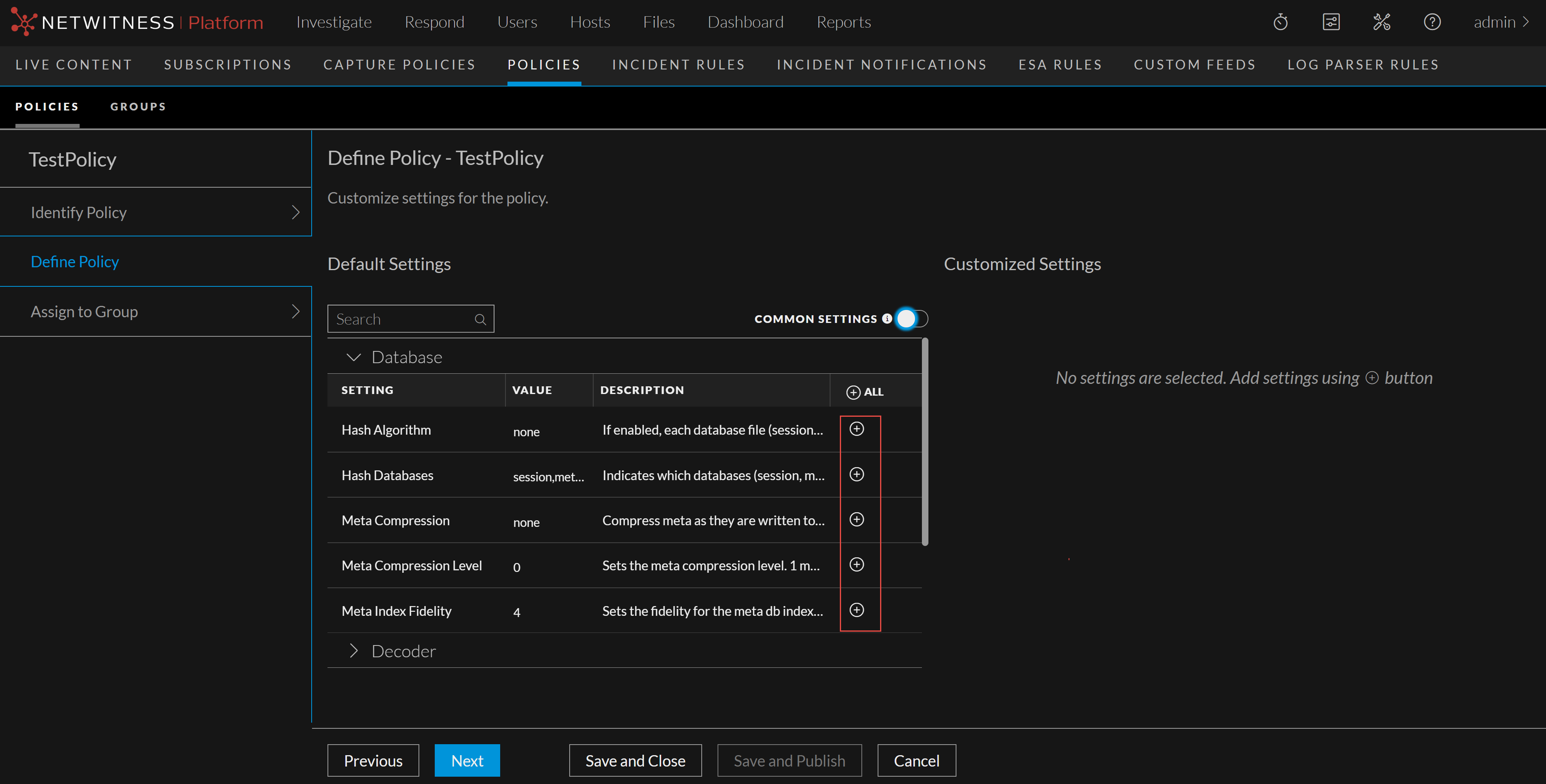This screenshot has height=784, width=1546.
Task: Open the Admin tools wrench icon
Action: tap(1381, 22)
